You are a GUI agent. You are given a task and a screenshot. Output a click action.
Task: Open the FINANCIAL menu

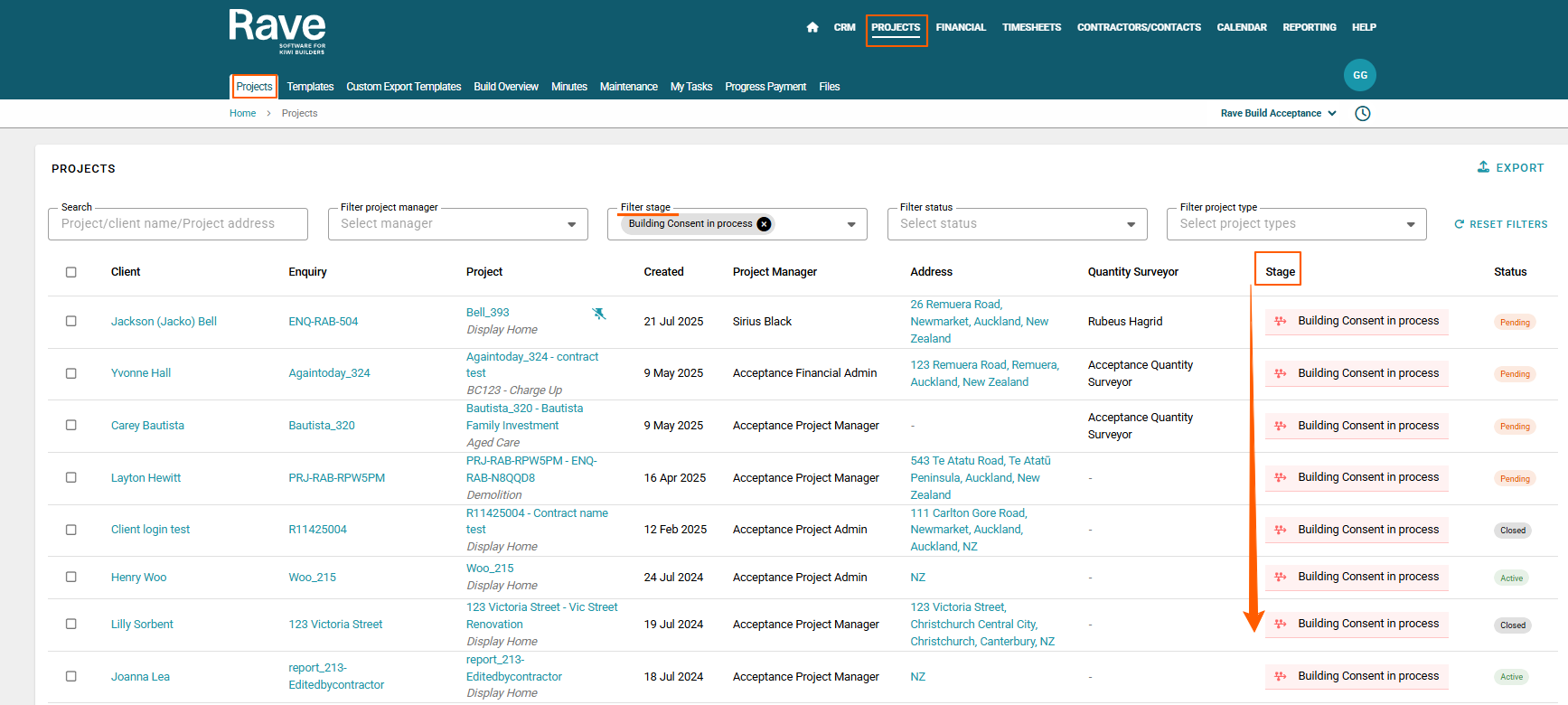pyautogui.click(x=961, y=27)
